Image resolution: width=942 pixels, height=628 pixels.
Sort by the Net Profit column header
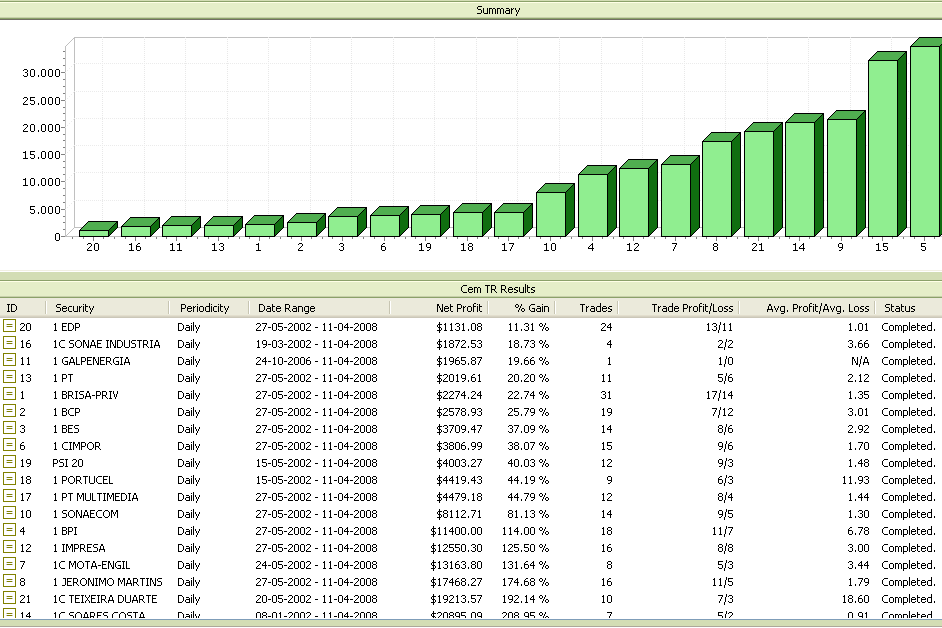pos(439,308)
